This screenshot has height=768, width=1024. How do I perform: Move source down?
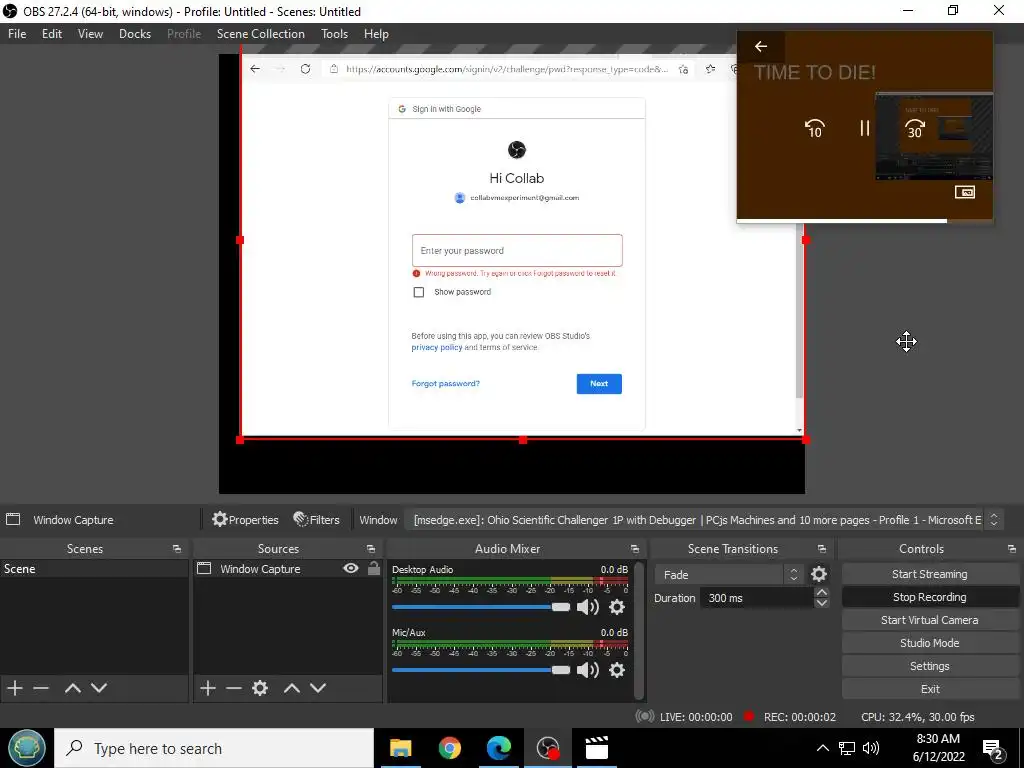click(318, 688)
